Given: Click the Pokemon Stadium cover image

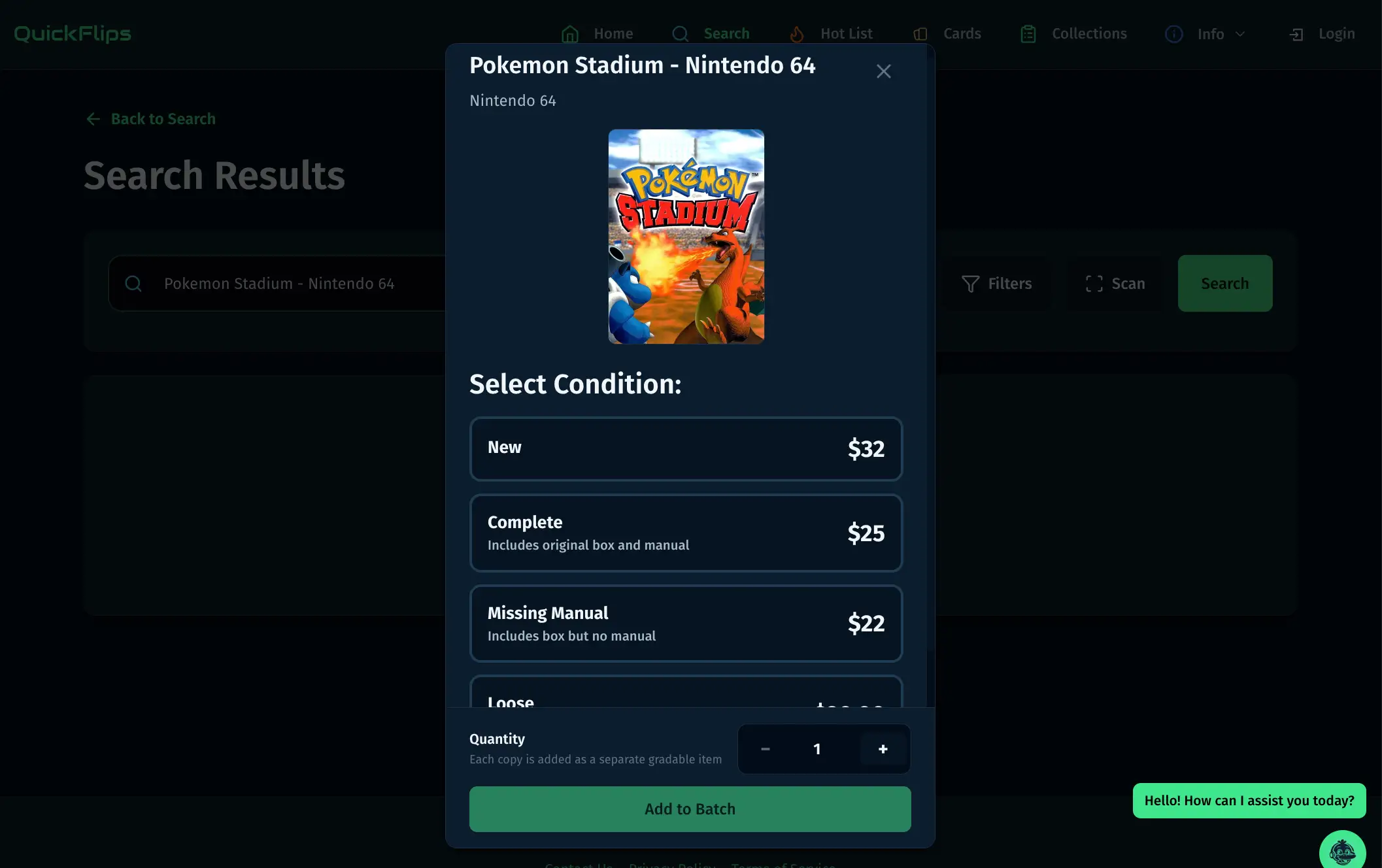Looking at the screenshot, I should point(686,237).
